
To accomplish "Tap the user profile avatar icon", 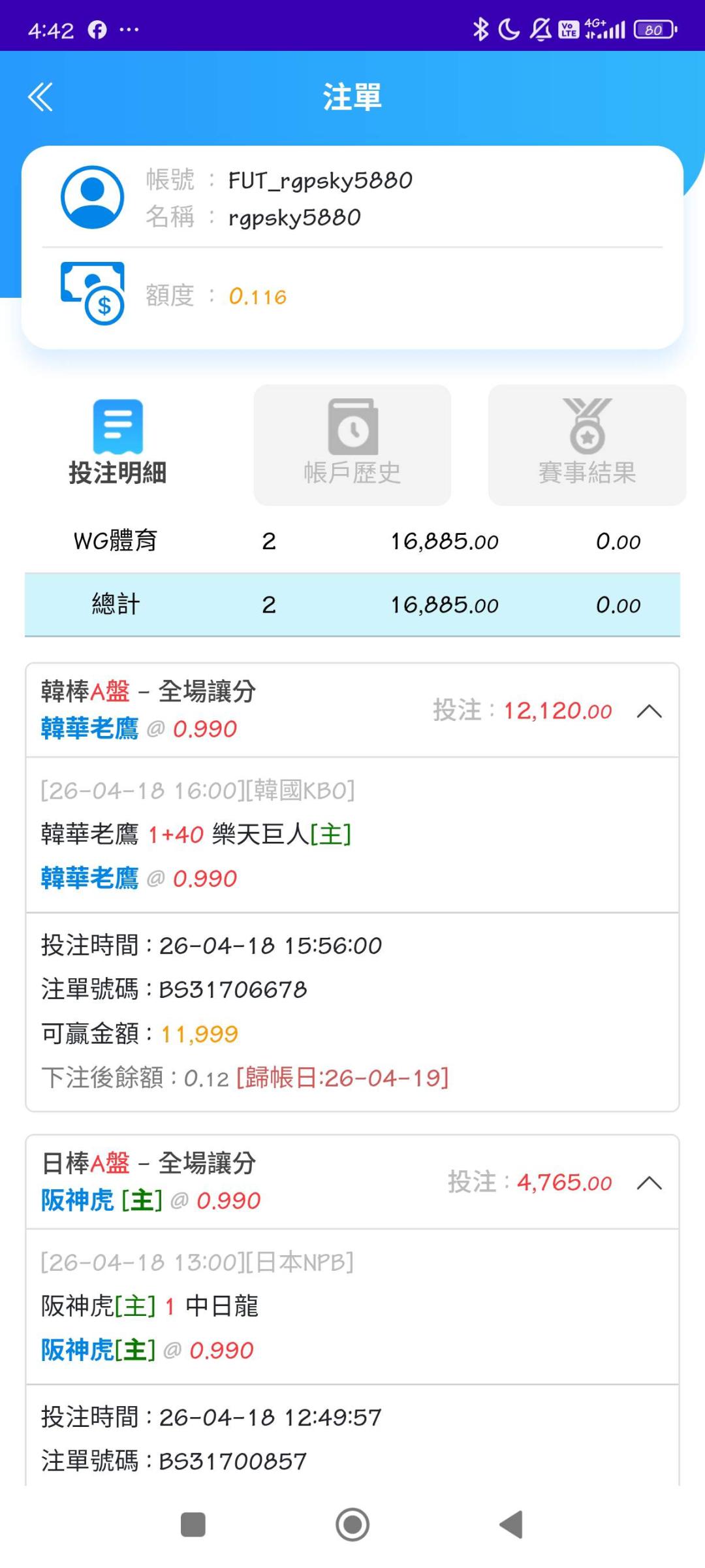I will [92, 197].
